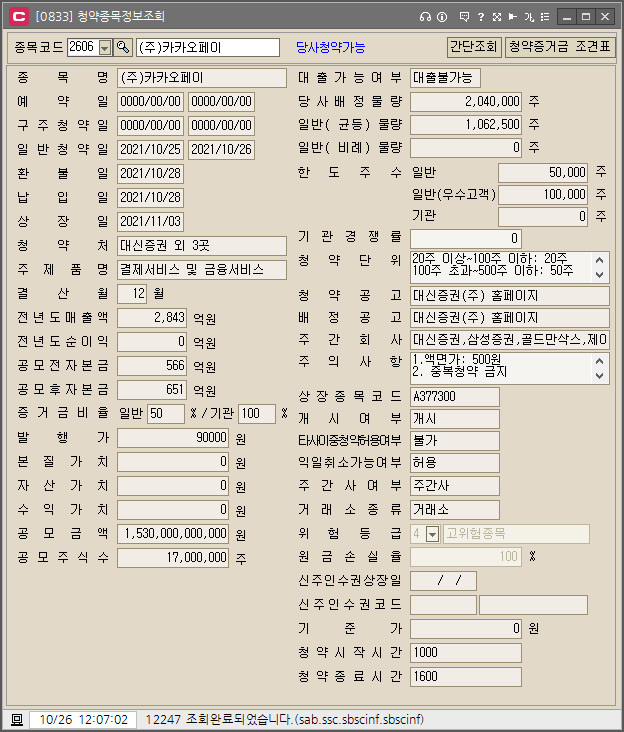Click 공모금액 field 1,530,000,000,000
The width and height of the screenshot is (624, 732).
pyautogui.click(x=173, y=534)
